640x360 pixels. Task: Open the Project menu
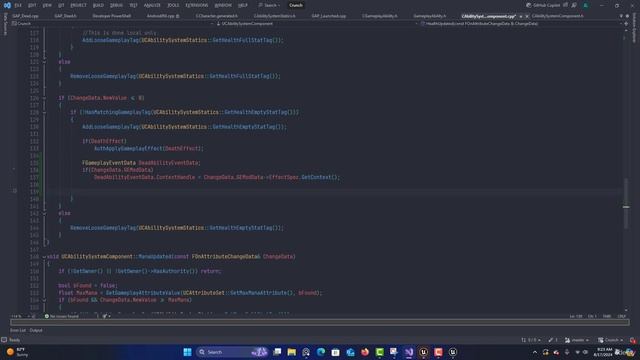pos(78,5)
